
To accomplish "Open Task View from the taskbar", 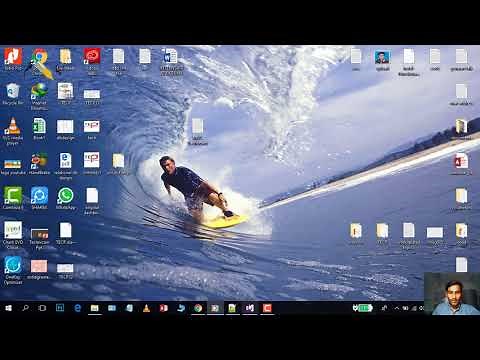I will pyautogui.click(x=42, y=308).
